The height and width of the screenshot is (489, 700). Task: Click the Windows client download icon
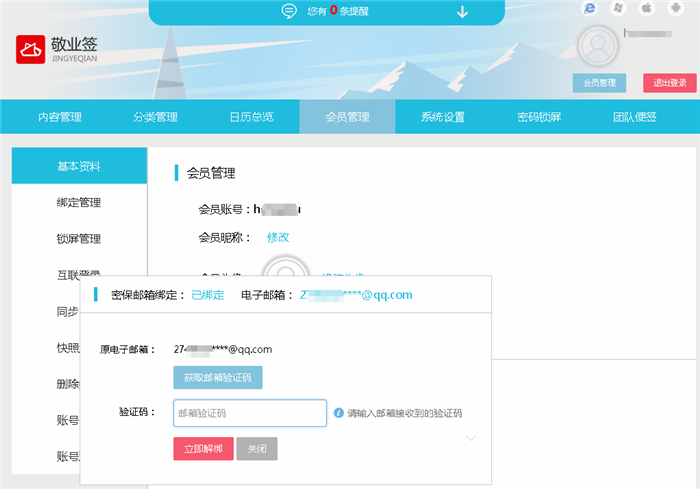(x=618, y=8)
